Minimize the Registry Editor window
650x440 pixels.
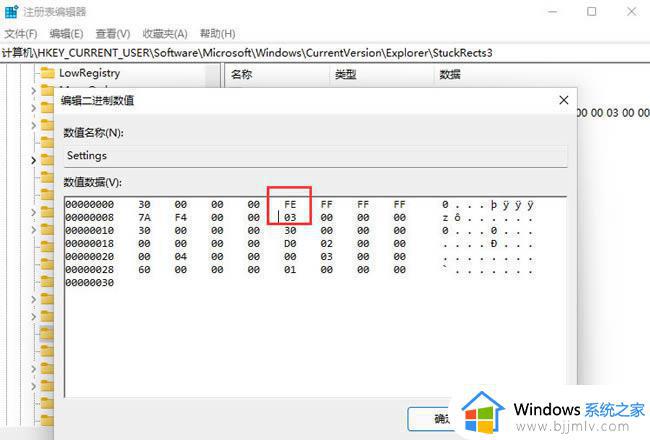click(x=553, y=12)
